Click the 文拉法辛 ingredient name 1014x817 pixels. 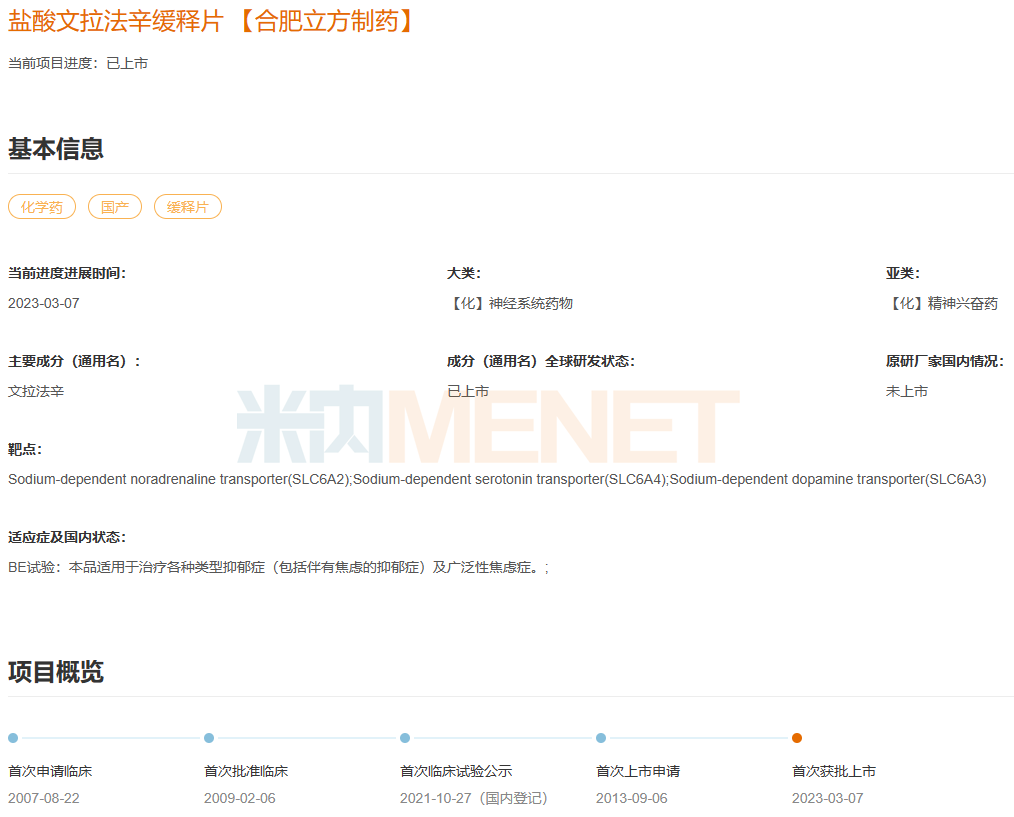click(x=36, y=391)
